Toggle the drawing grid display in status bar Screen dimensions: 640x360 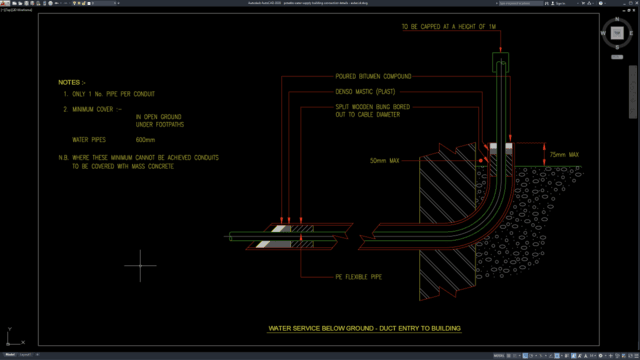(509, 356)
